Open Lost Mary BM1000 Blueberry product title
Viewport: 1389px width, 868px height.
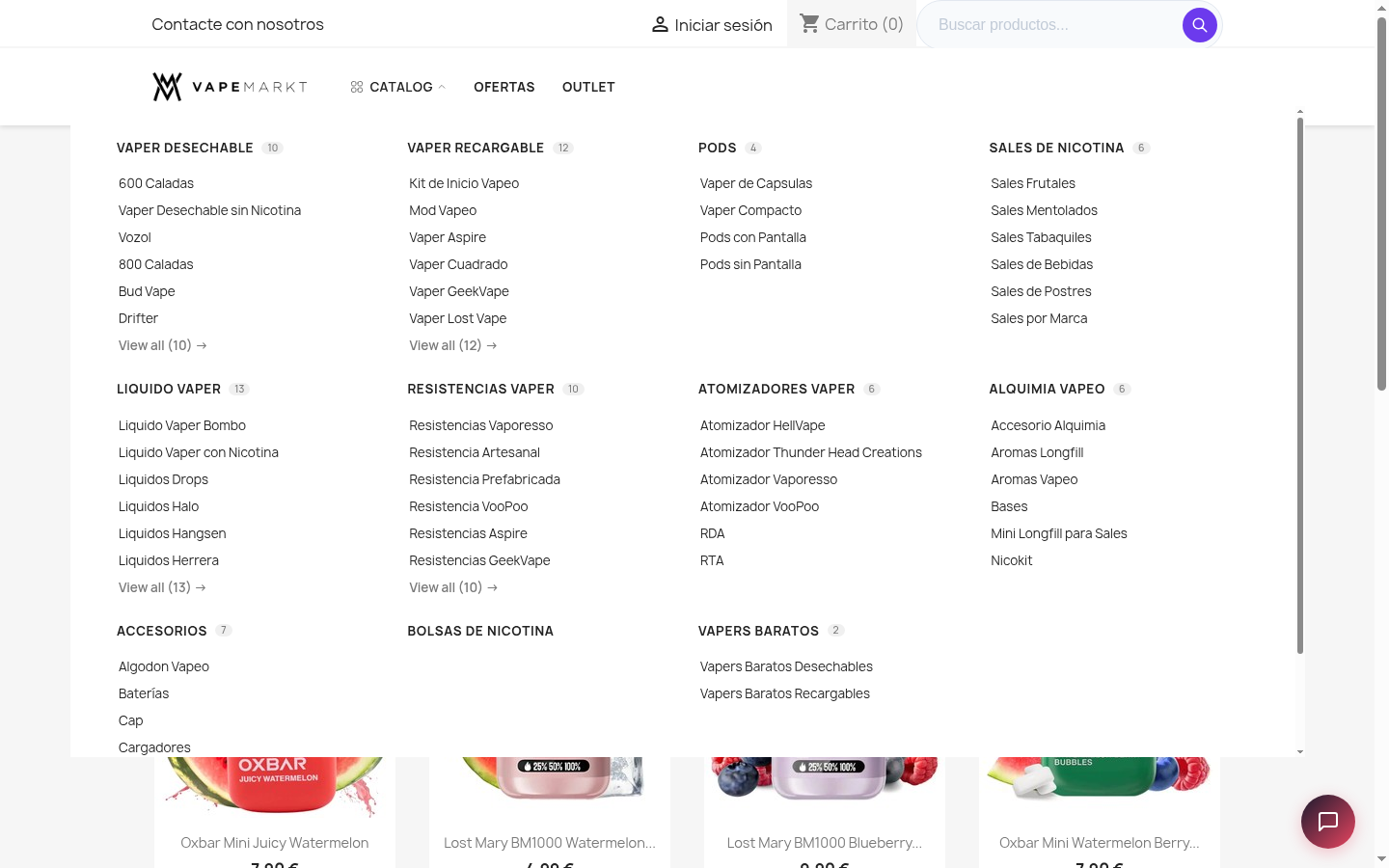pyautogui.click(x=825, y=843)
